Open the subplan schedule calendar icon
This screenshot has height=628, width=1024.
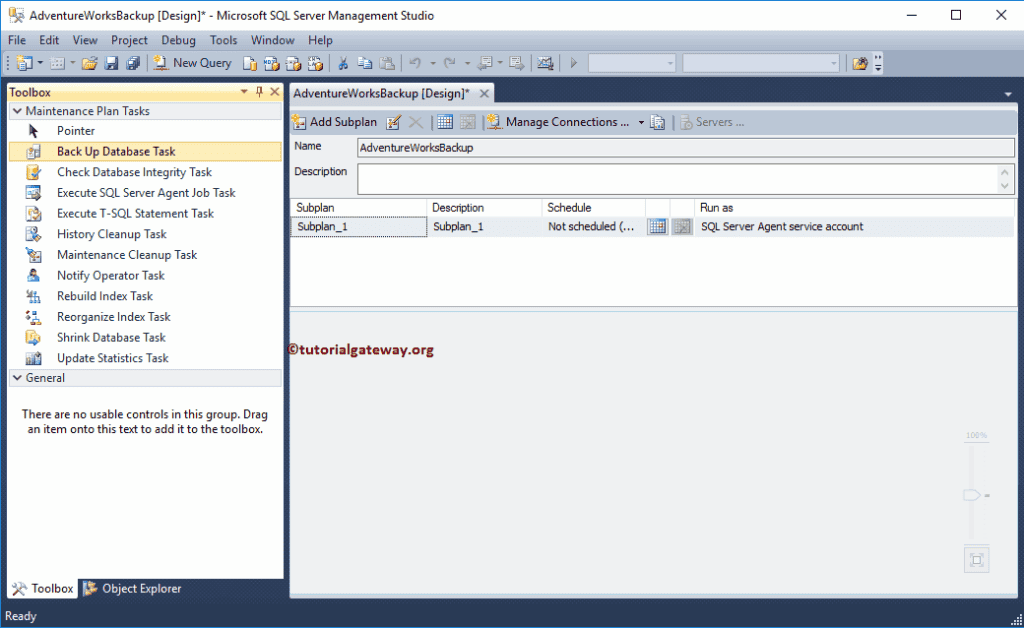click(x=657, y=226)
